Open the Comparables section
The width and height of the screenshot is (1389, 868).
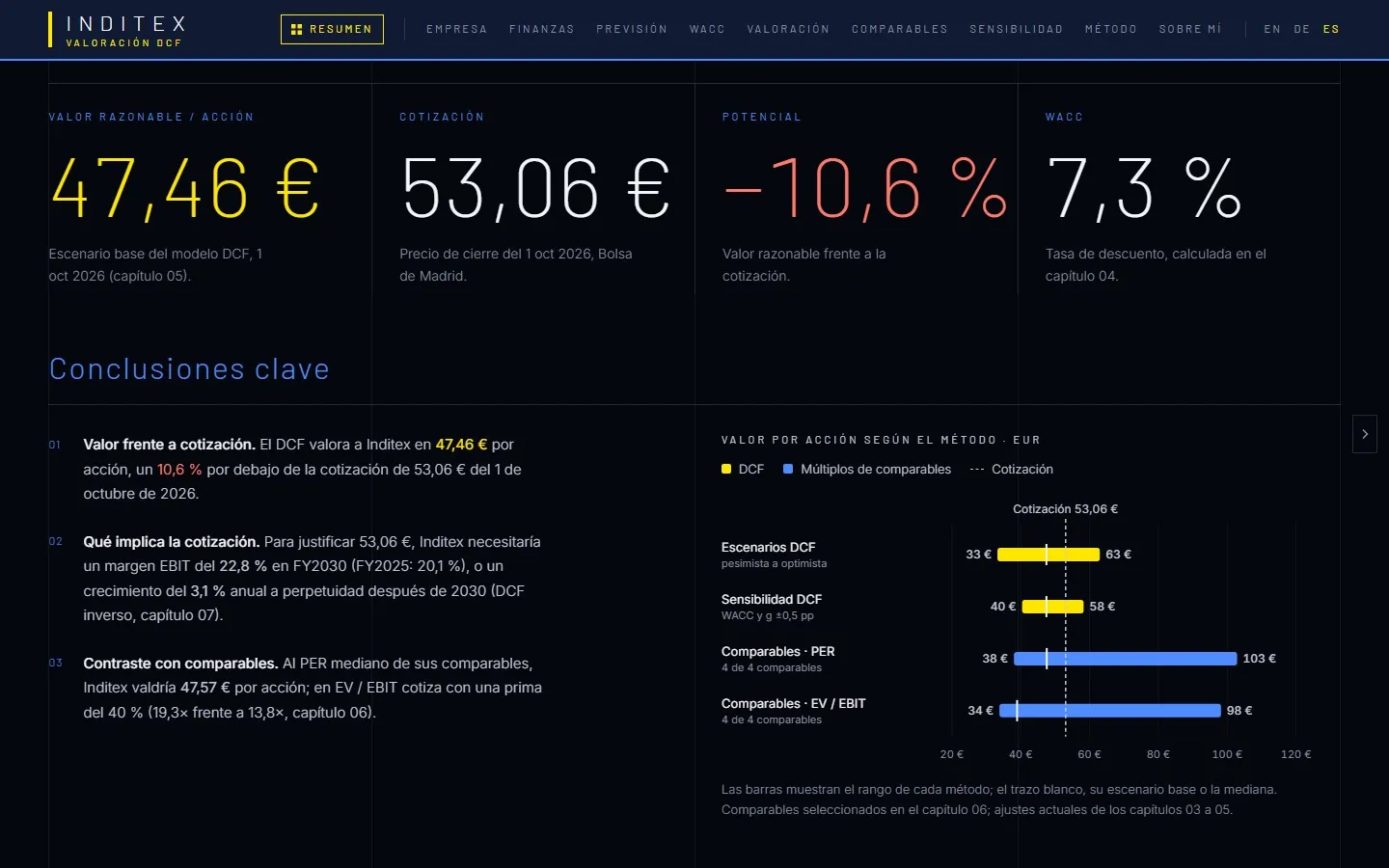pyautogui.click(x=900, y=29)
